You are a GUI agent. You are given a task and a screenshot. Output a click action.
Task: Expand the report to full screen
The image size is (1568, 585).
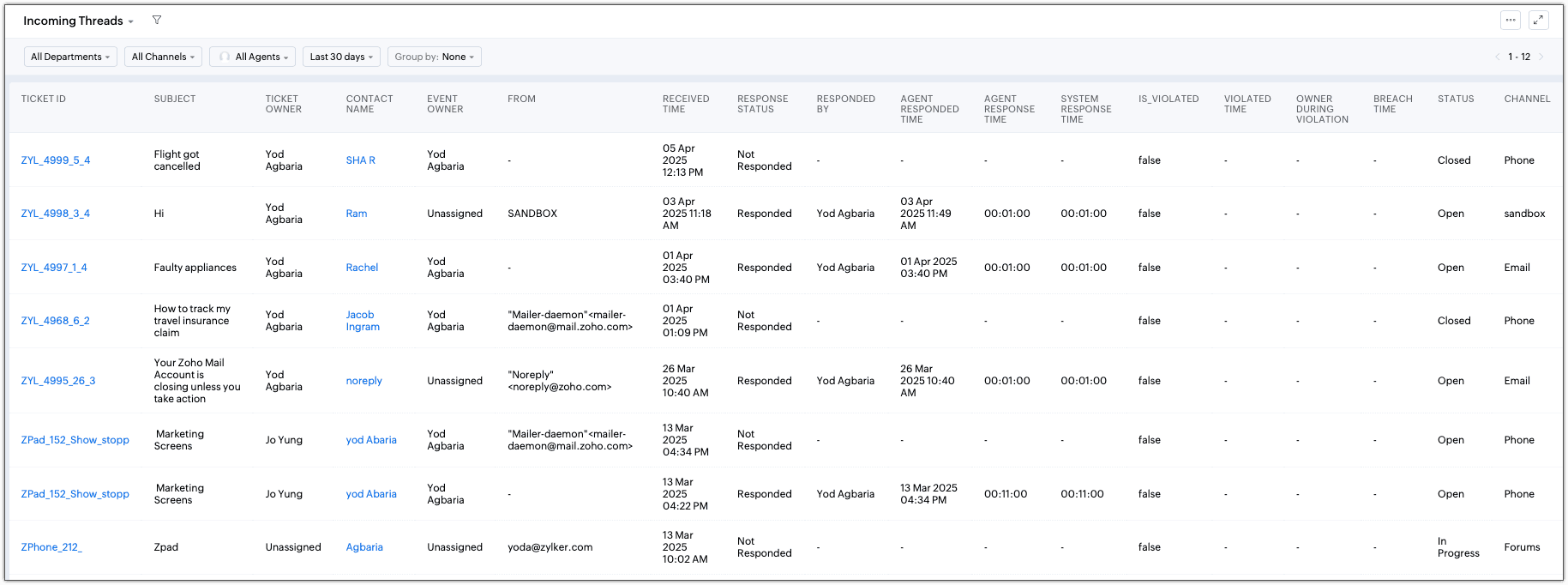(x=1539, y=21)
